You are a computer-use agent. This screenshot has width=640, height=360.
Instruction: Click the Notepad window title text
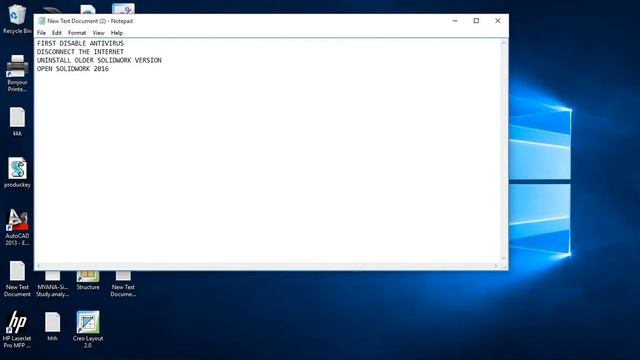click(90, 21)
